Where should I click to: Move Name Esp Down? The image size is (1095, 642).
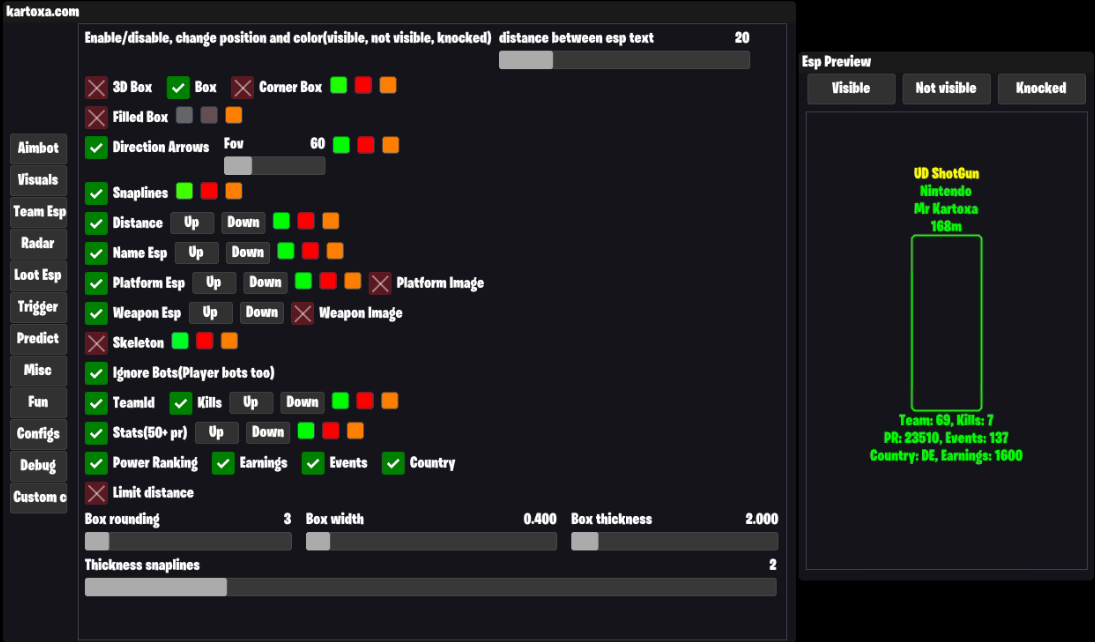[248, 252]
